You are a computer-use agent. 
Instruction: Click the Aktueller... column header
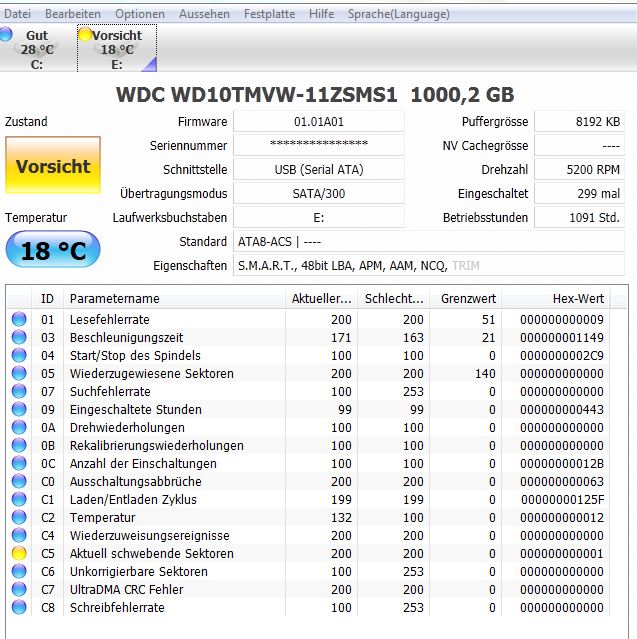tap(321, 299)
